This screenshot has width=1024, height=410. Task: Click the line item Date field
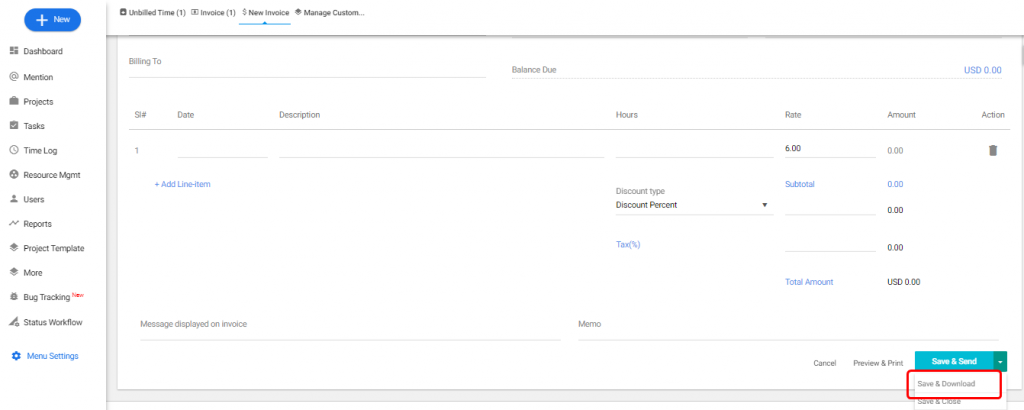(x=222, y=150)
